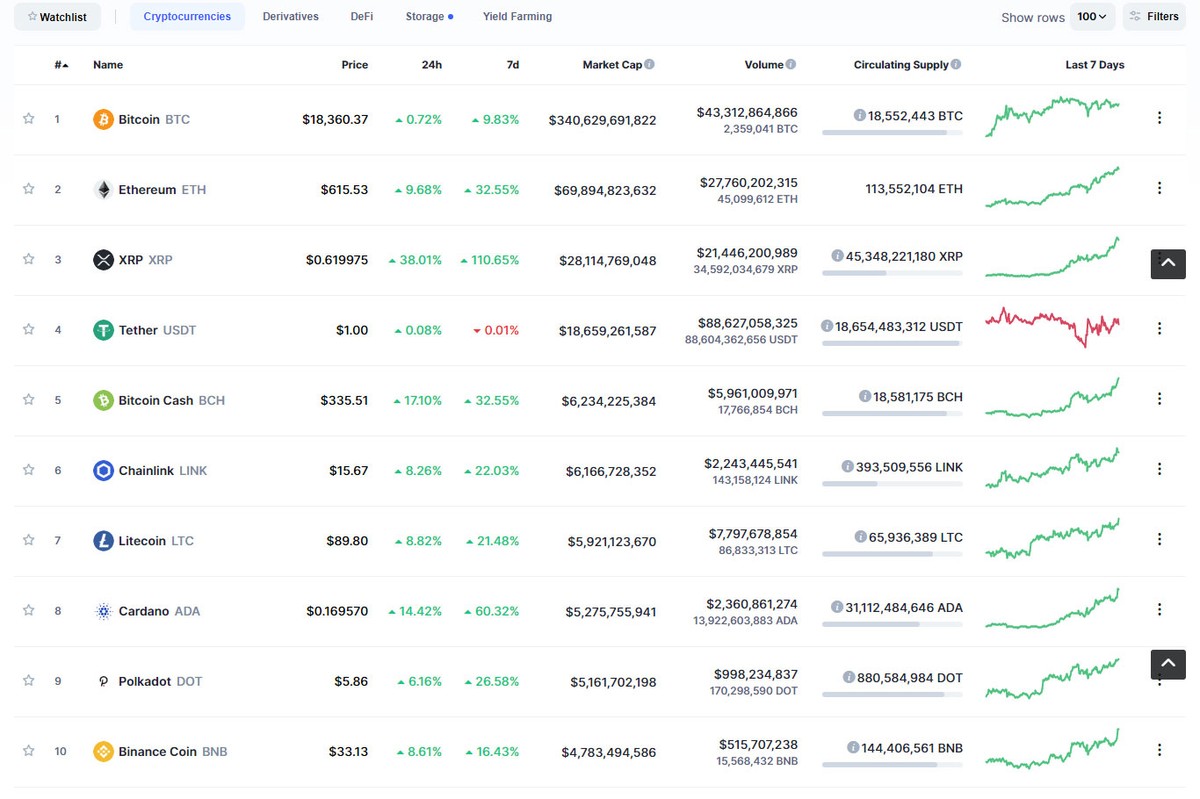Viewport: 1200px width, 799px height.
Task: Sort the table by the 7d column
Action: (x=512, y=64)
